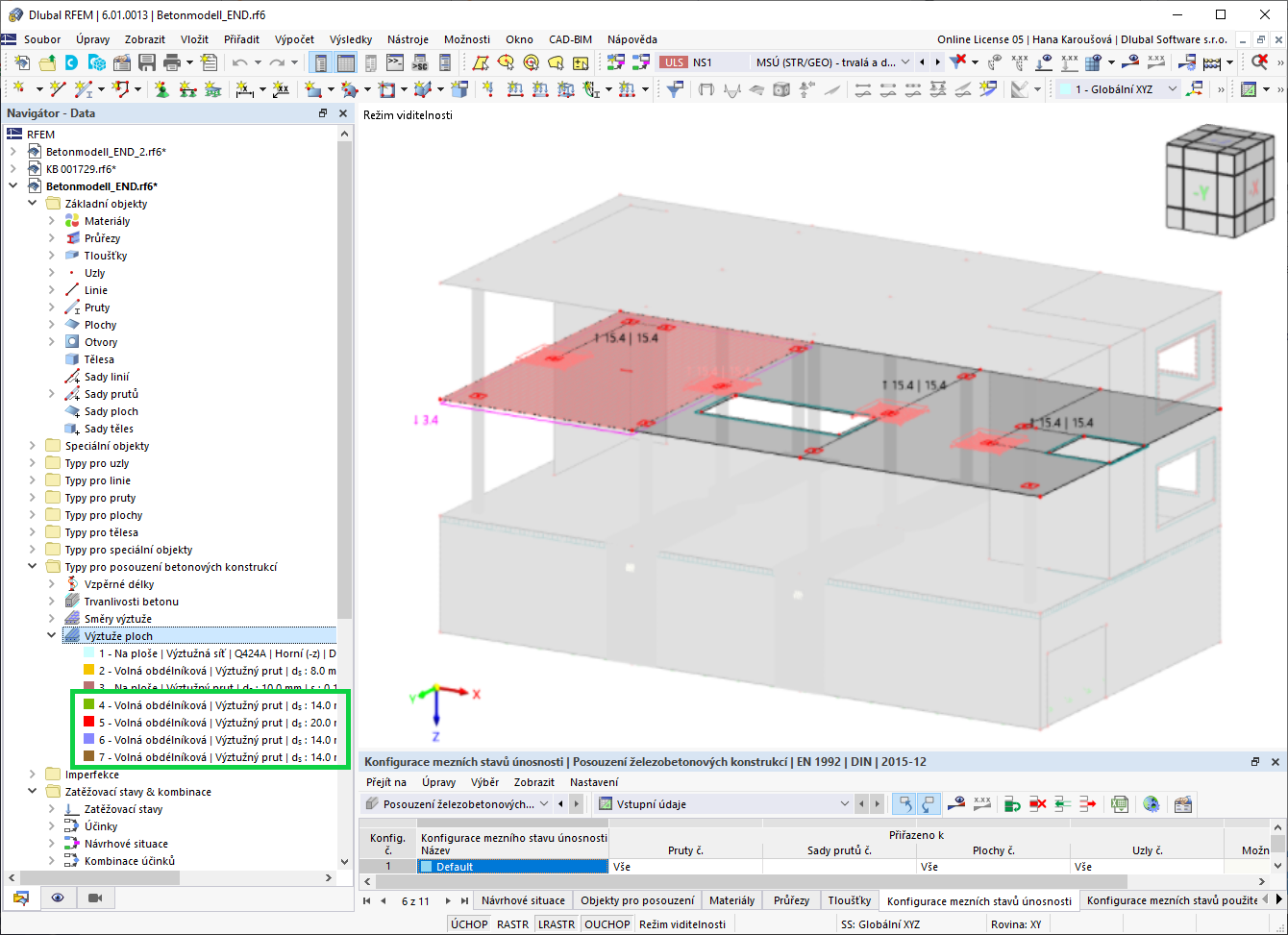1288x935 pixels.
Task: Click the yellow swatch of reinforcement 2
Action: point(89,671)
